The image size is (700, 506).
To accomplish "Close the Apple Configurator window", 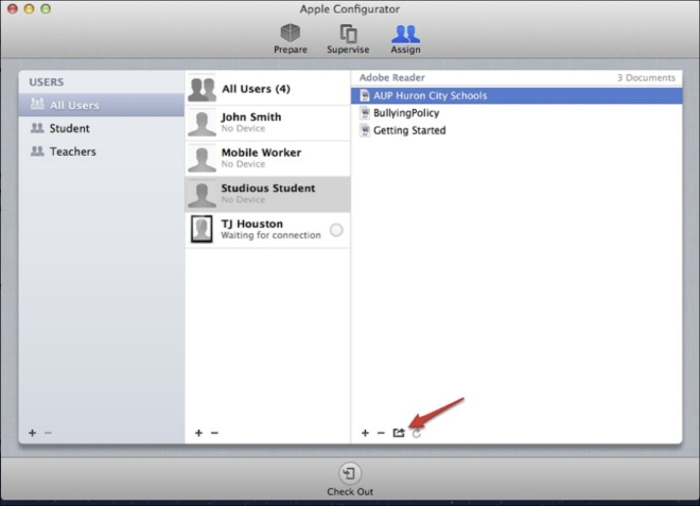I will [12, 8].
